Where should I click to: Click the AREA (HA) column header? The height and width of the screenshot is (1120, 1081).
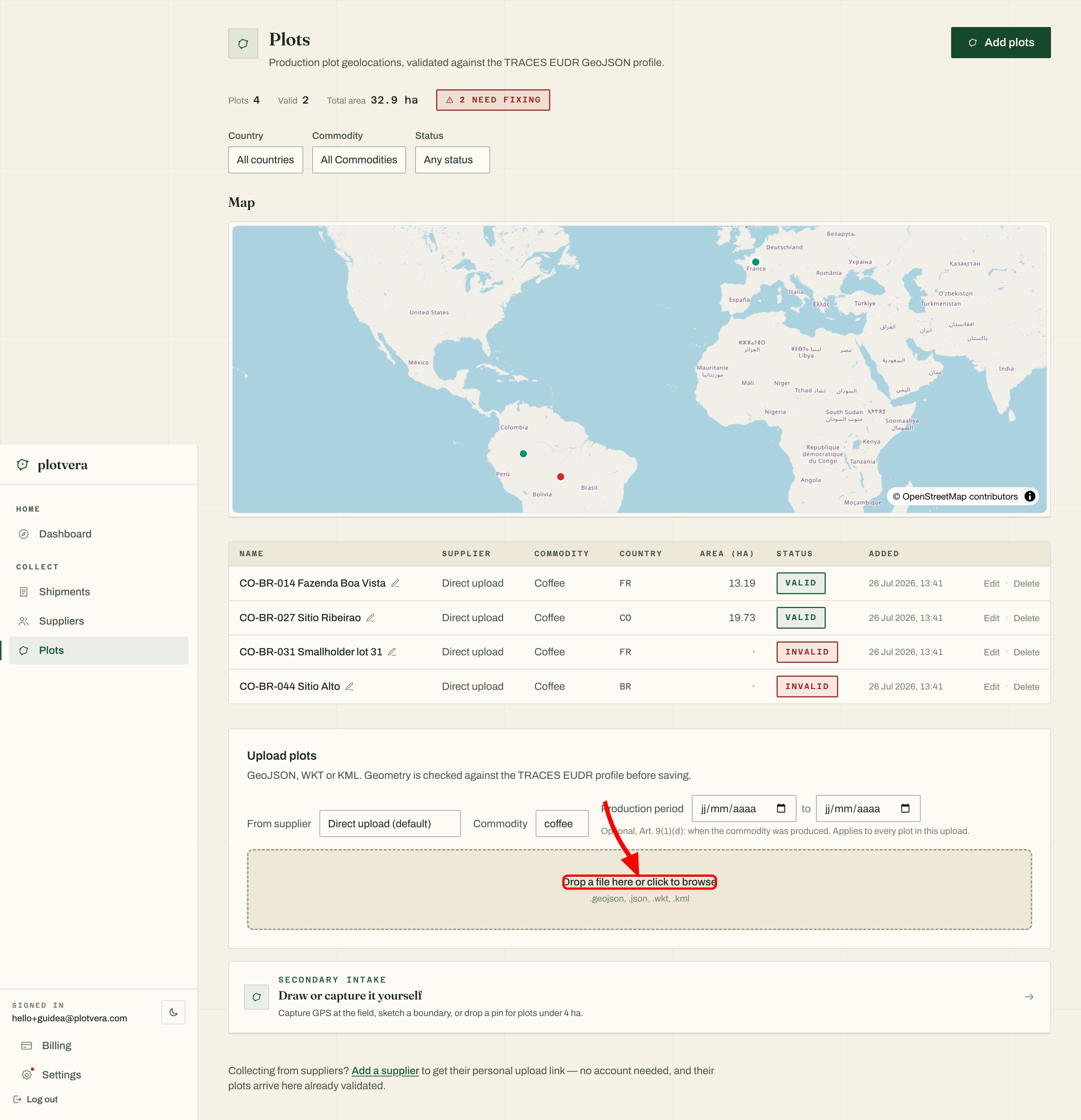727,554
